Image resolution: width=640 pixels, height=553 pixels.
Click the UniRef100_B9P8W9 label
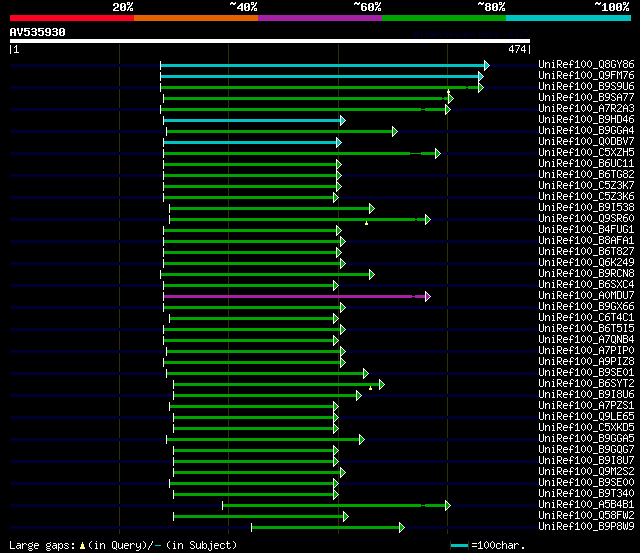[586, 527]
